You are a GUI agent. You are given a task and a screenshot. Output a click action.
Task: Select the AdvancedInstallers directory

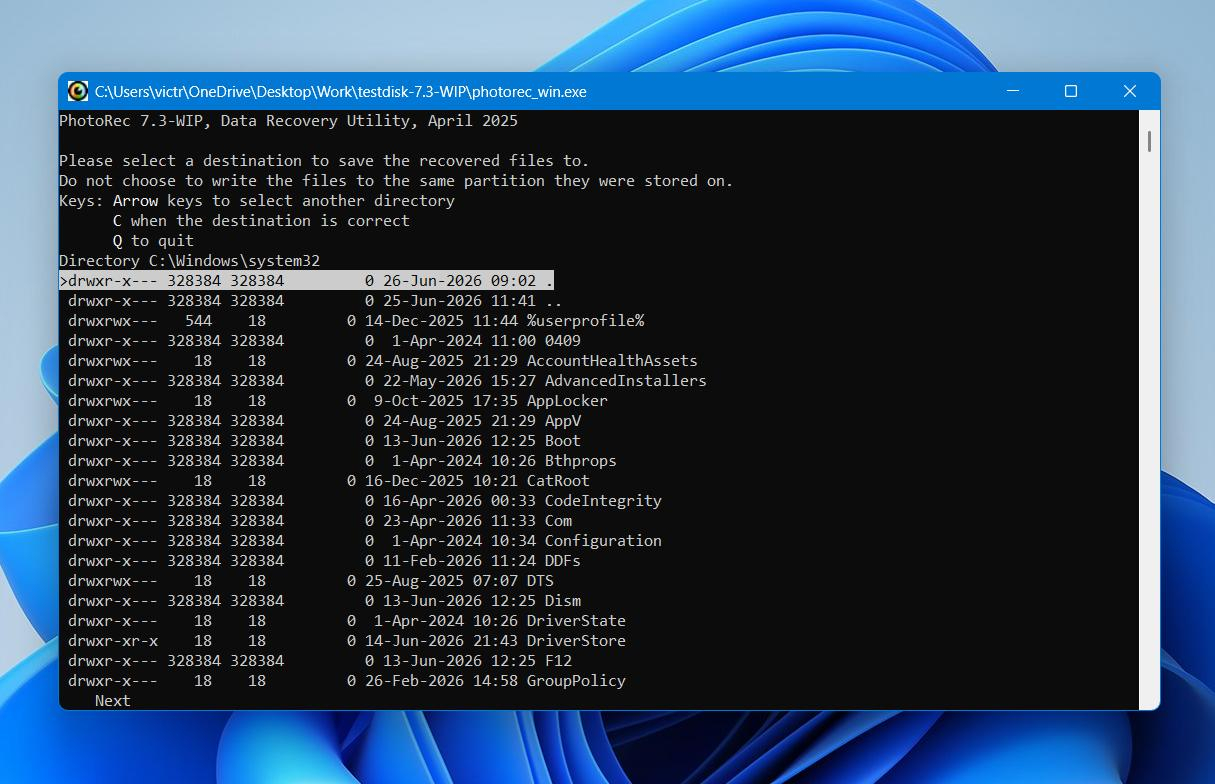(387, 381)
